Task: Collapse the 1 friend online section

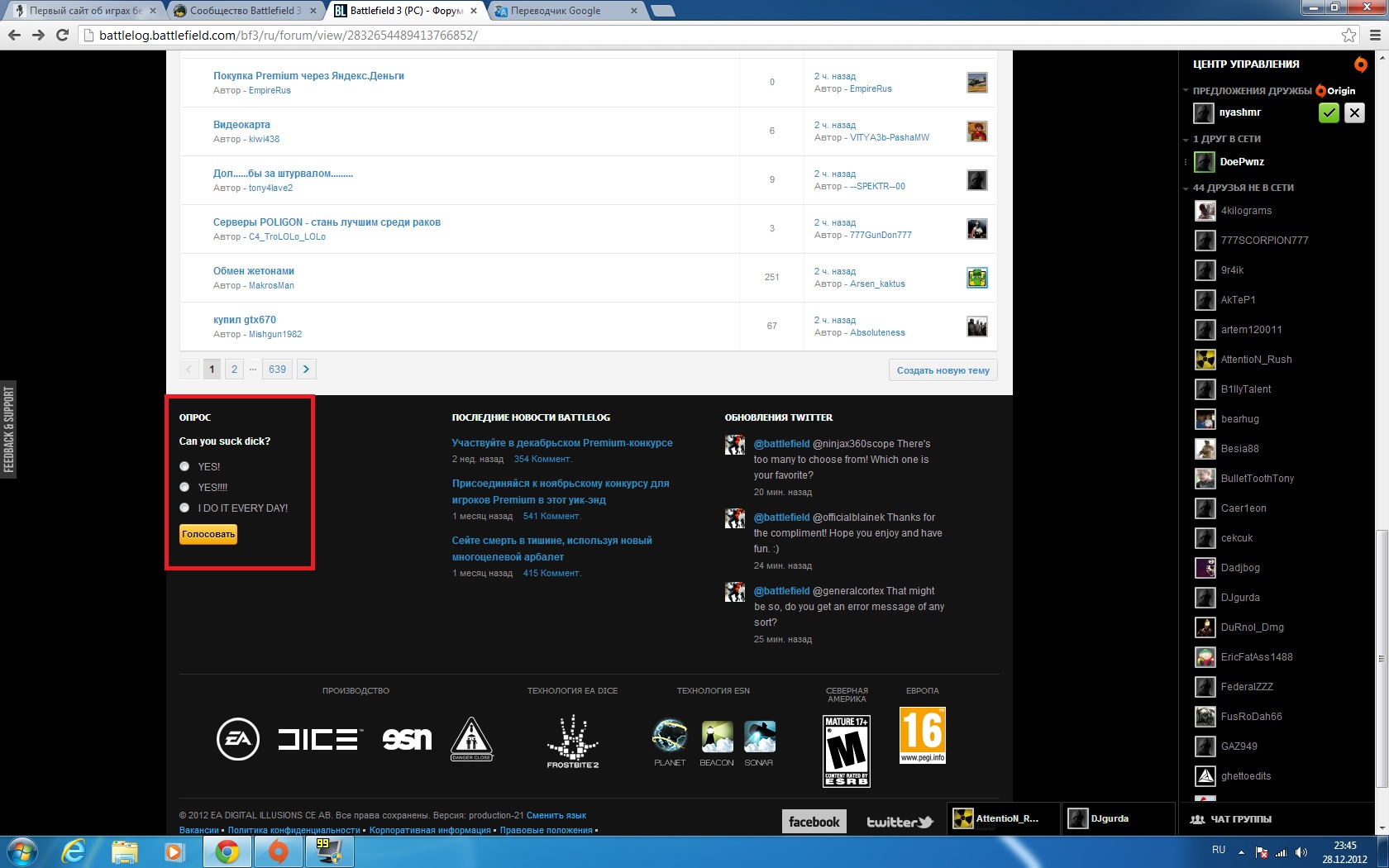Action: point(1186,140)
